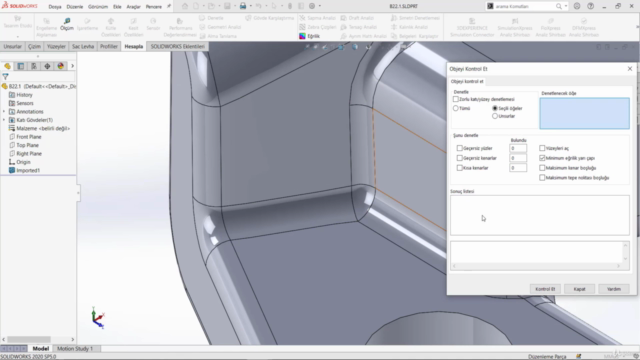640x360 pixels.
Task: Switch to FeatureManager design tree tab
Action: point(7,66)
